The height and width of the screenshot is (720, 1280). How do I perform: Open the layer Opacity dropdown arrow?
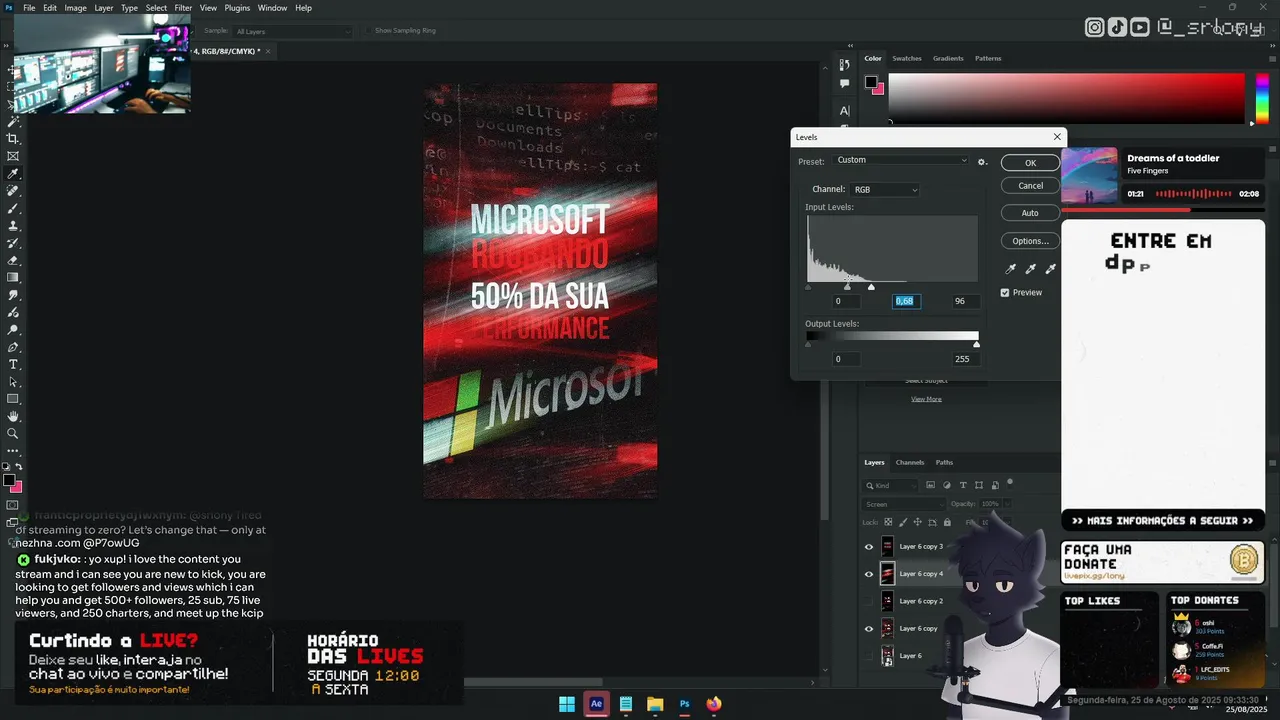[x=1006, y=504]
